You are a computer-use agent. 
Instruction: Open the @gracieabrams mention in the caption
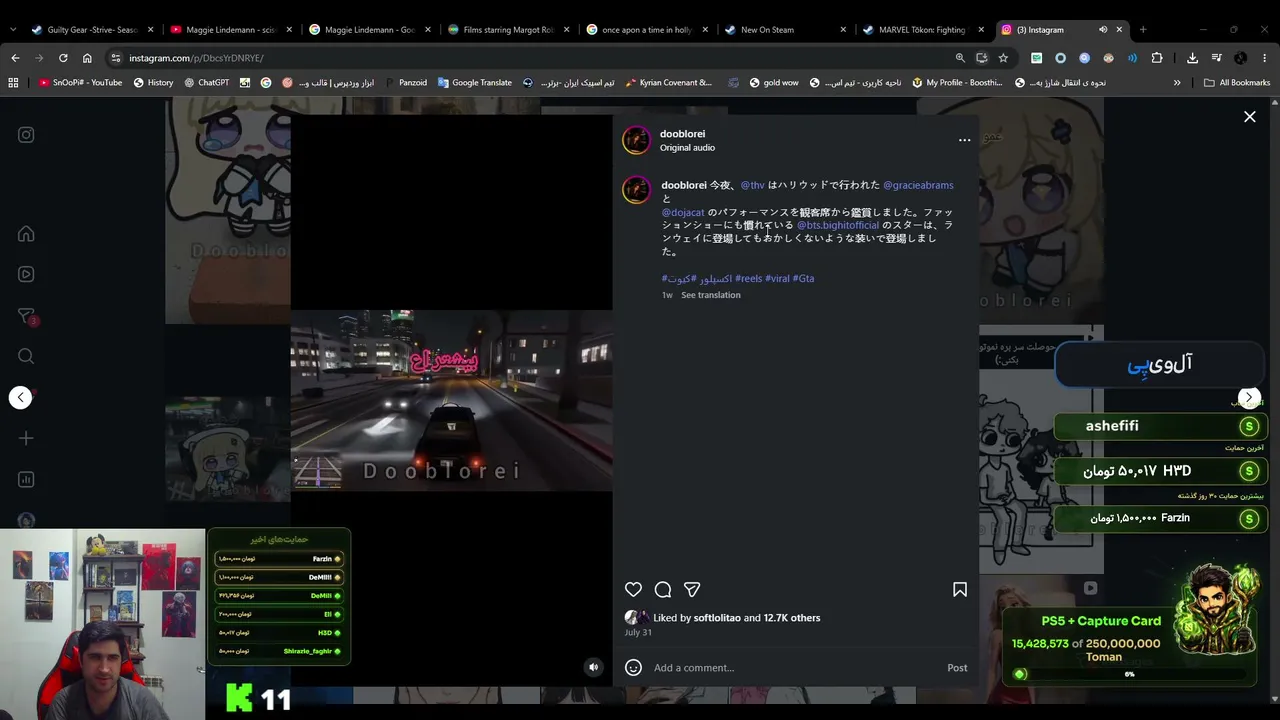(918, 185)
